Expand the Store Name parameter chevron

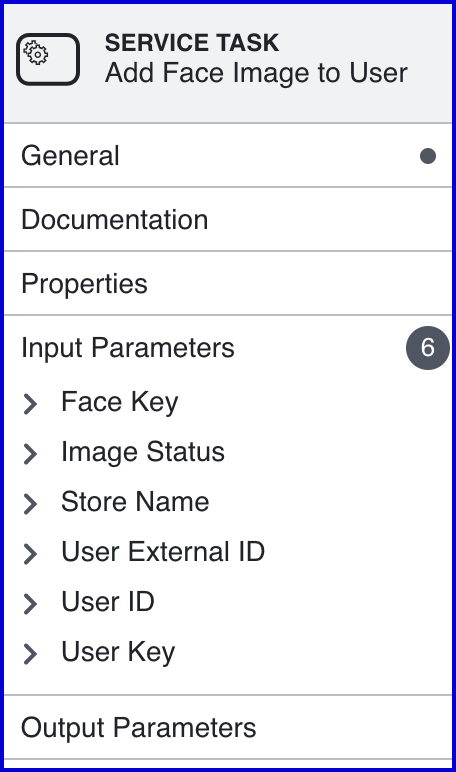pos(31,504)
